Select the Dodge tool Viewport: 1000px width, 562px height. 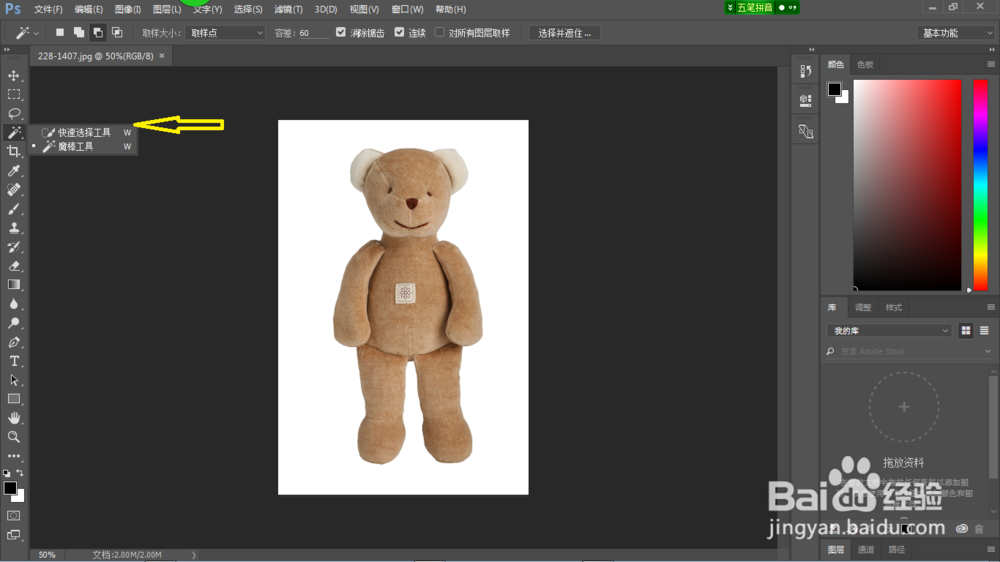[13, 323]
